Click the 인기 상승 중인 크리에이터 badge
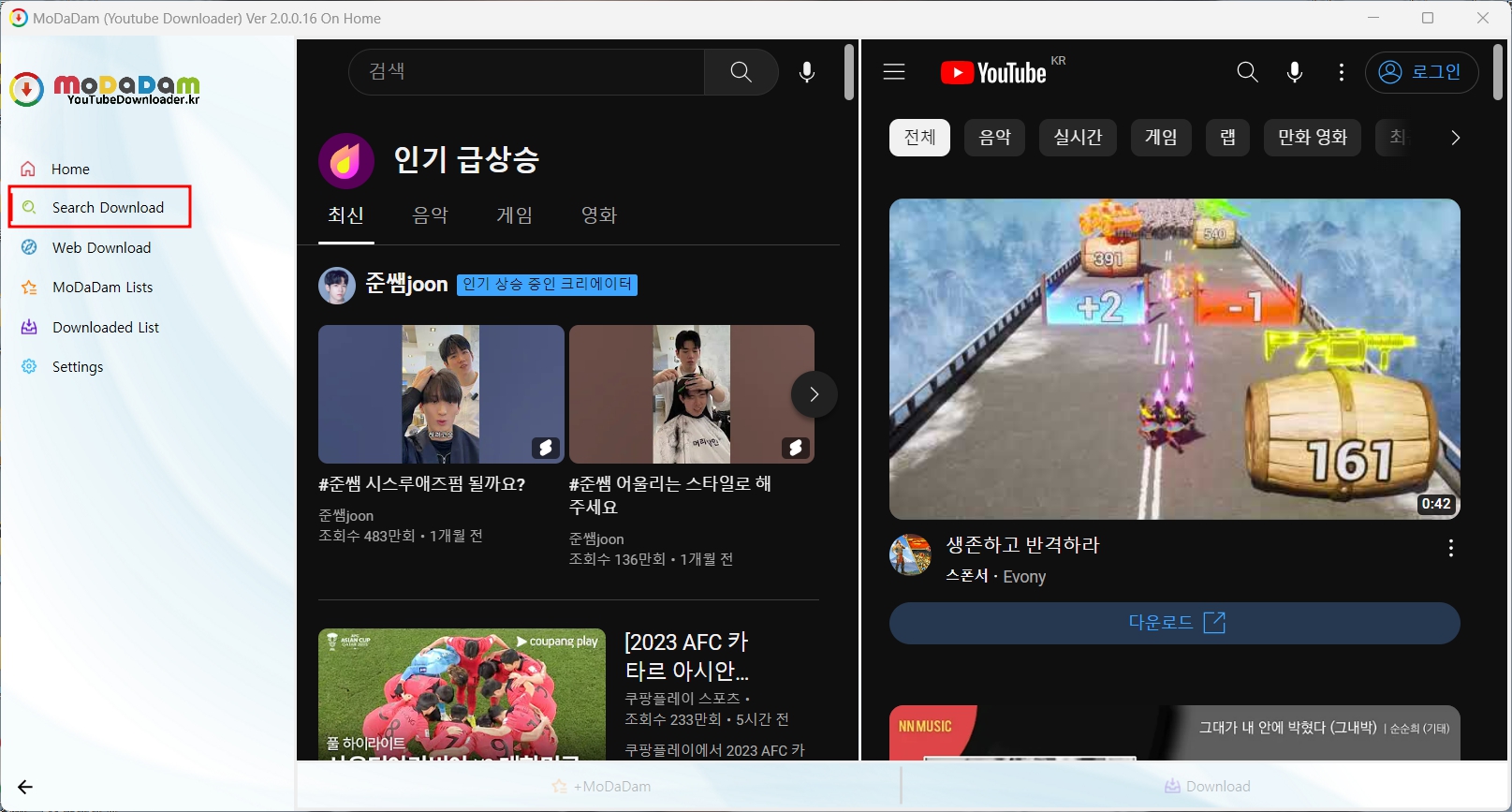The height and width of the screenshot is (812, 1512). pyautogui.click(x=547, y=284)
